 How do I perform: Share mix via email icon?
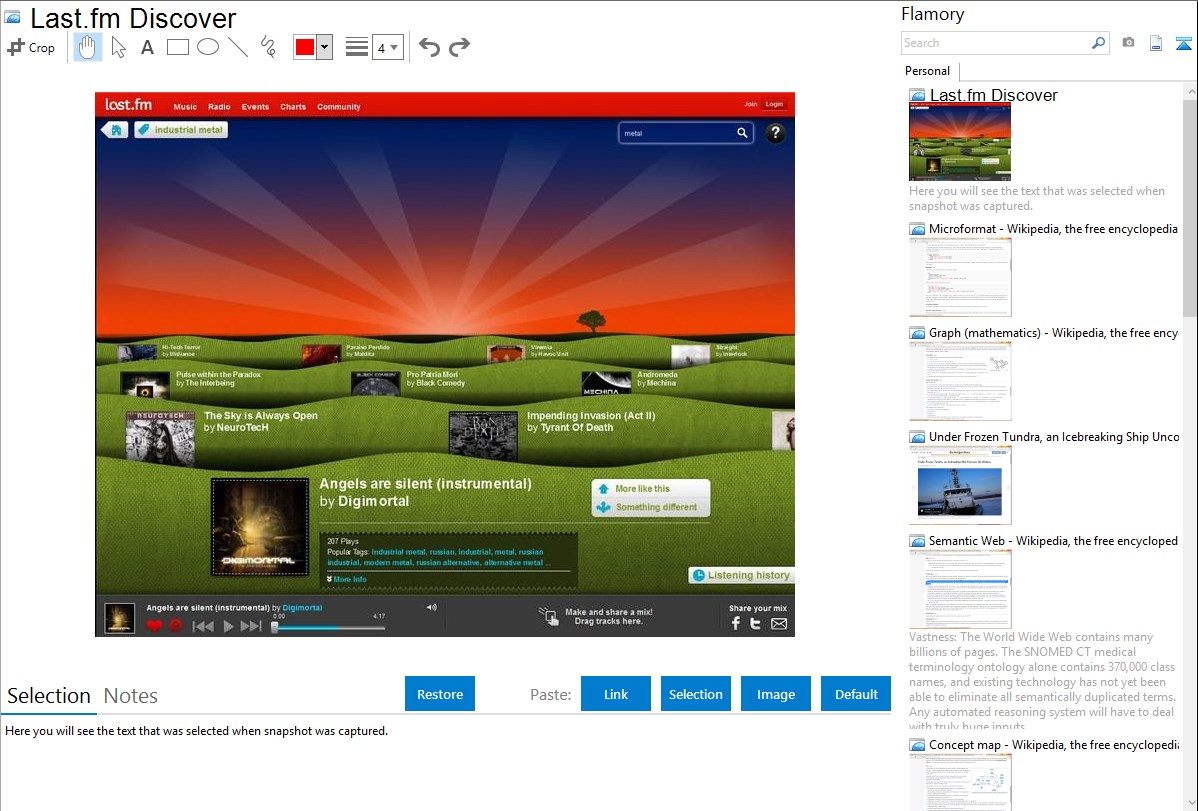779,624
